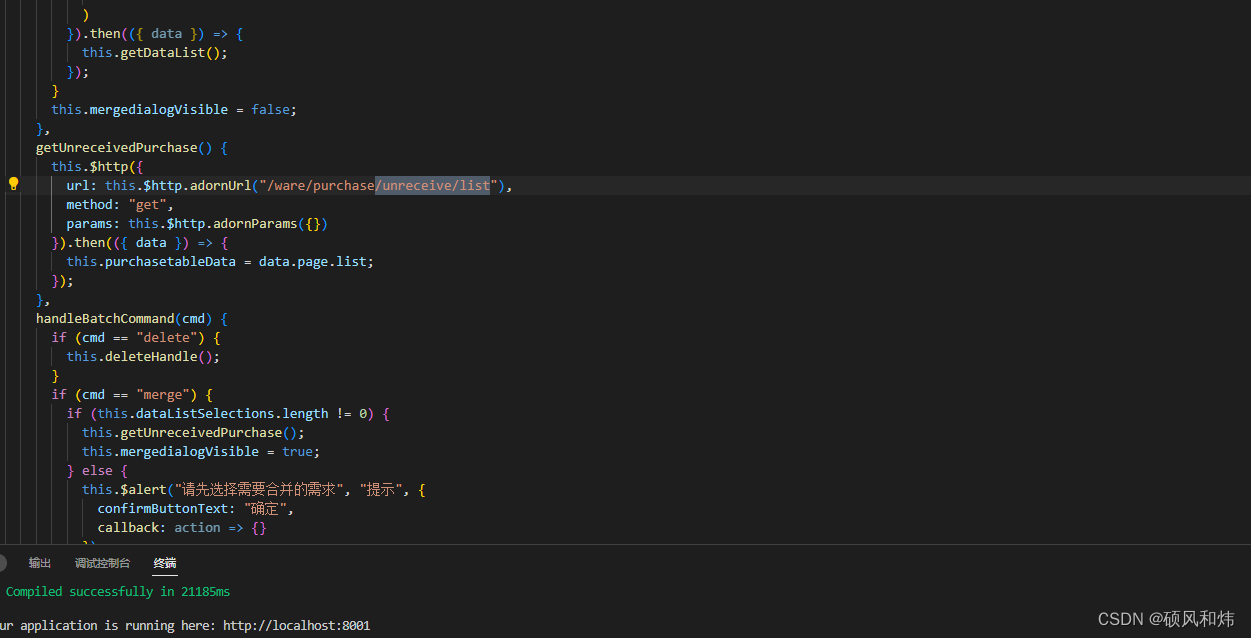
Task: Click the 'this.getDataList();' call line
Action: [155, 53]
